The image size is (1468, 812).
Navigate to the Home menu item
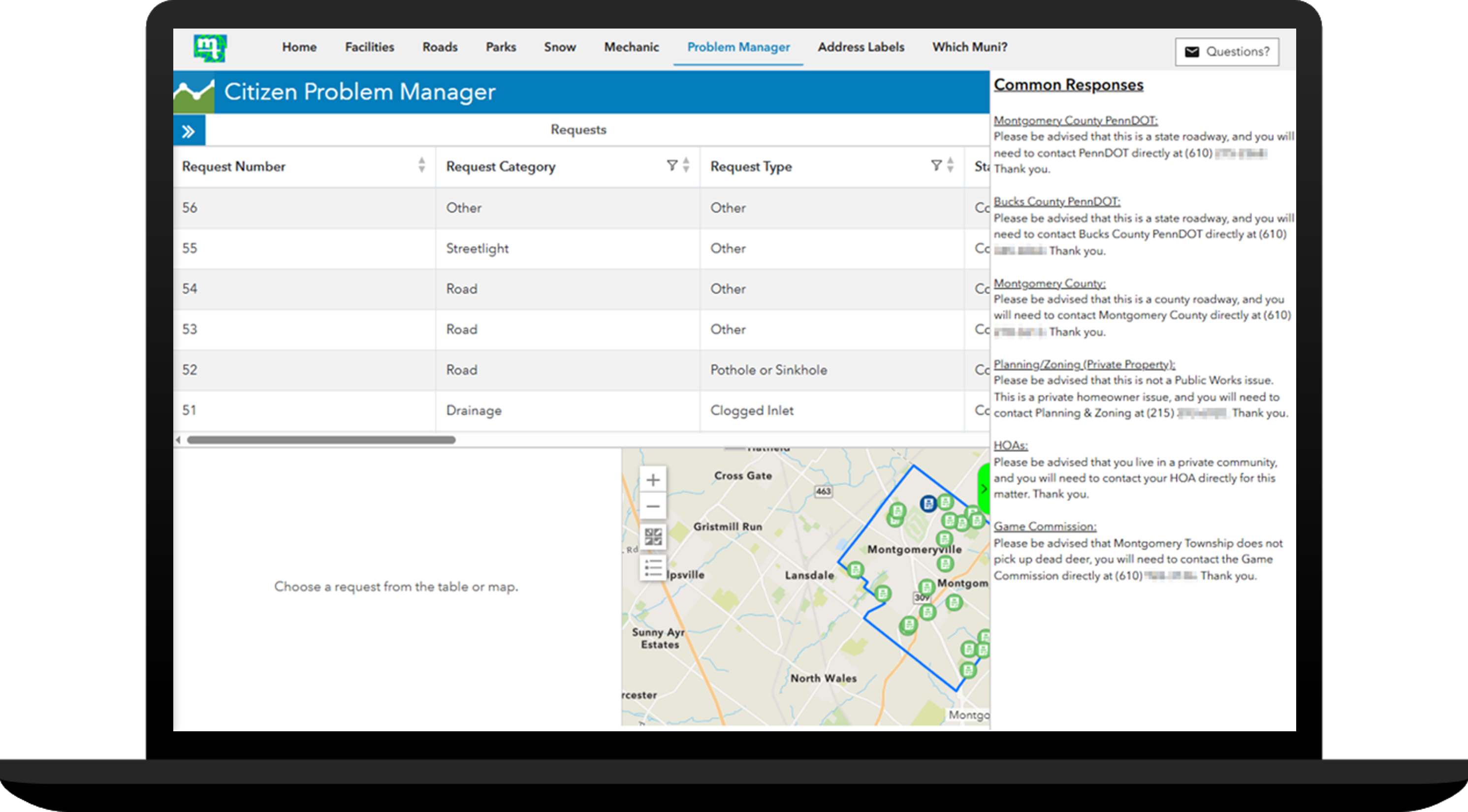(x=299, y=47)
